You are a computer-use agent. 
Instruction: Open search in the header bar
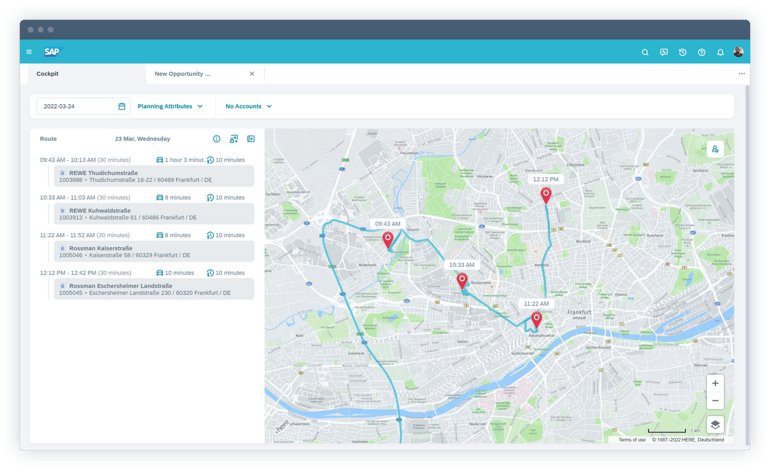[x=645, y=52]
